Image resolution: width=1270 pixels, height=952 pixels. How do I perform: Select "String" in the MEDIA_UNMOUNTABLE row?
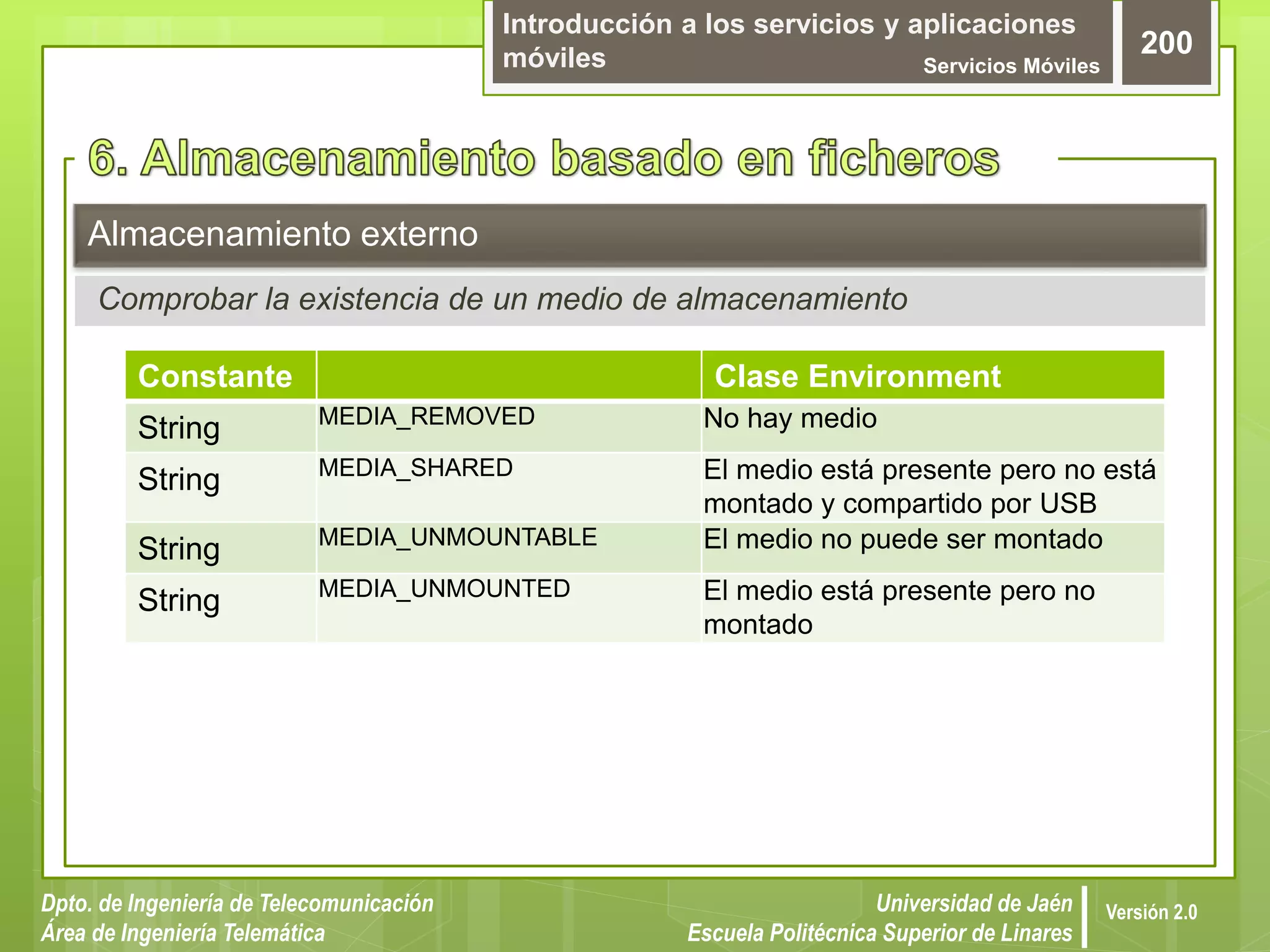click(x=179, y=550)
